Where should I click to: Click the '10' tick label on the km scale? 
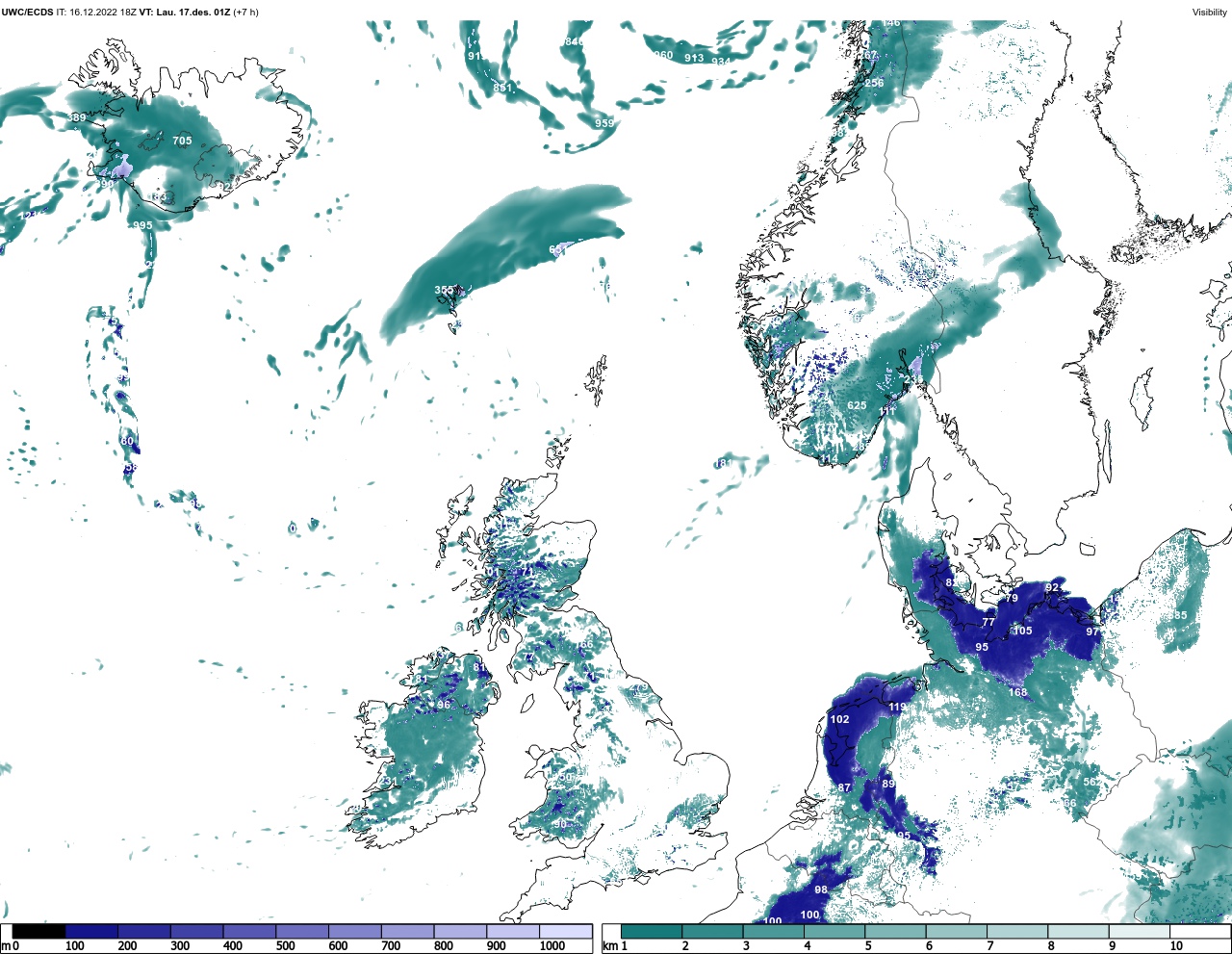coord(1176,946)
